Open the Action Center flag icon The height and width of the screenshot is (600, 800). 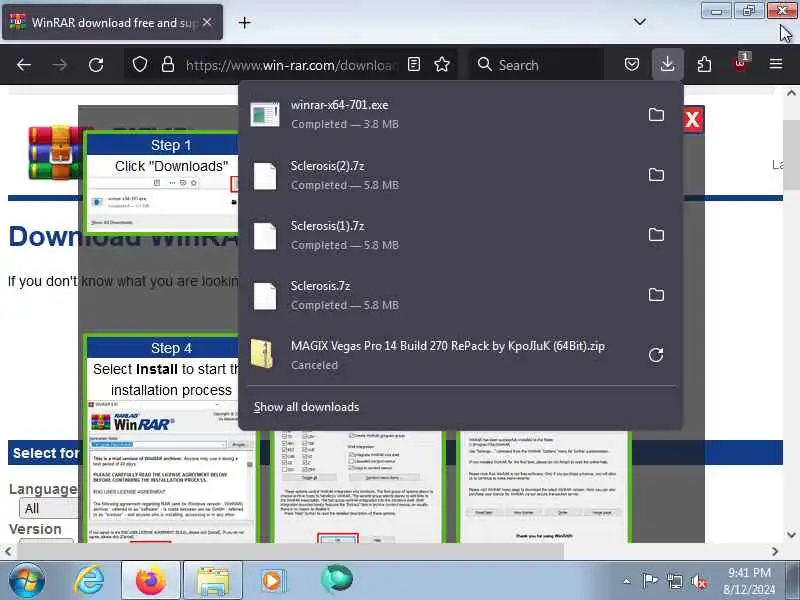pyautogui.click(x=649, y=581)
